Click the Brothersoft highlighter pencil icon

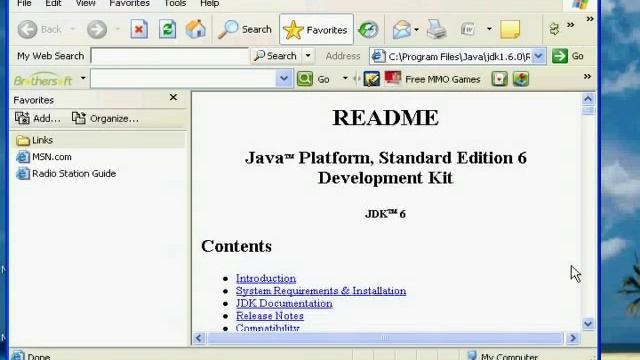pos(372,79)
